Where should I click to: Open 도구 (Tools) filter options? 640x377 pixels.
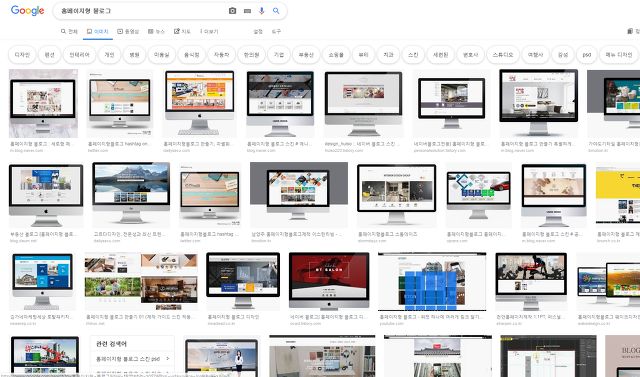pos(276,31)
